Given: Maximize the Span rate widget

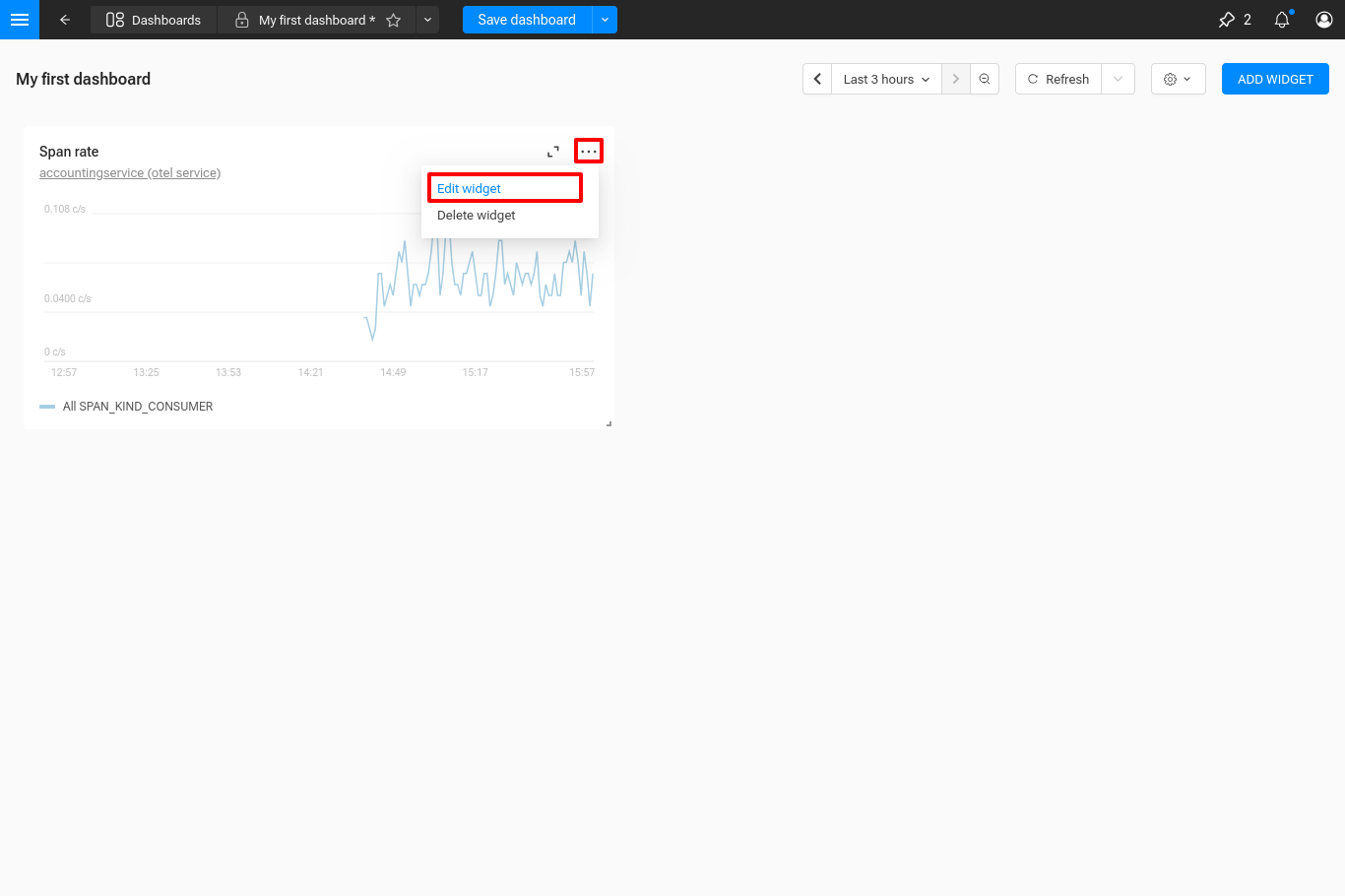Looking at the screenshot, I should pos(553,152).
